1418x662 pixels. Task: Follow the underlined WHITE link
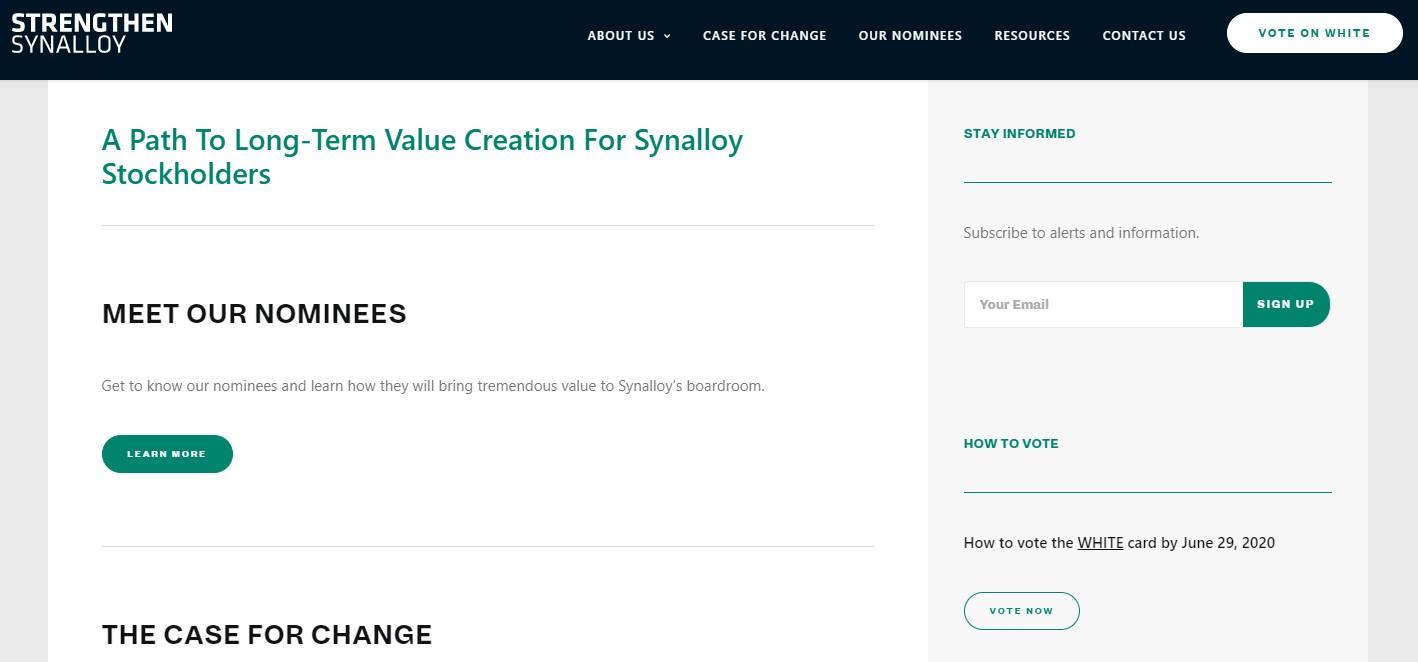pos(1100,543)
